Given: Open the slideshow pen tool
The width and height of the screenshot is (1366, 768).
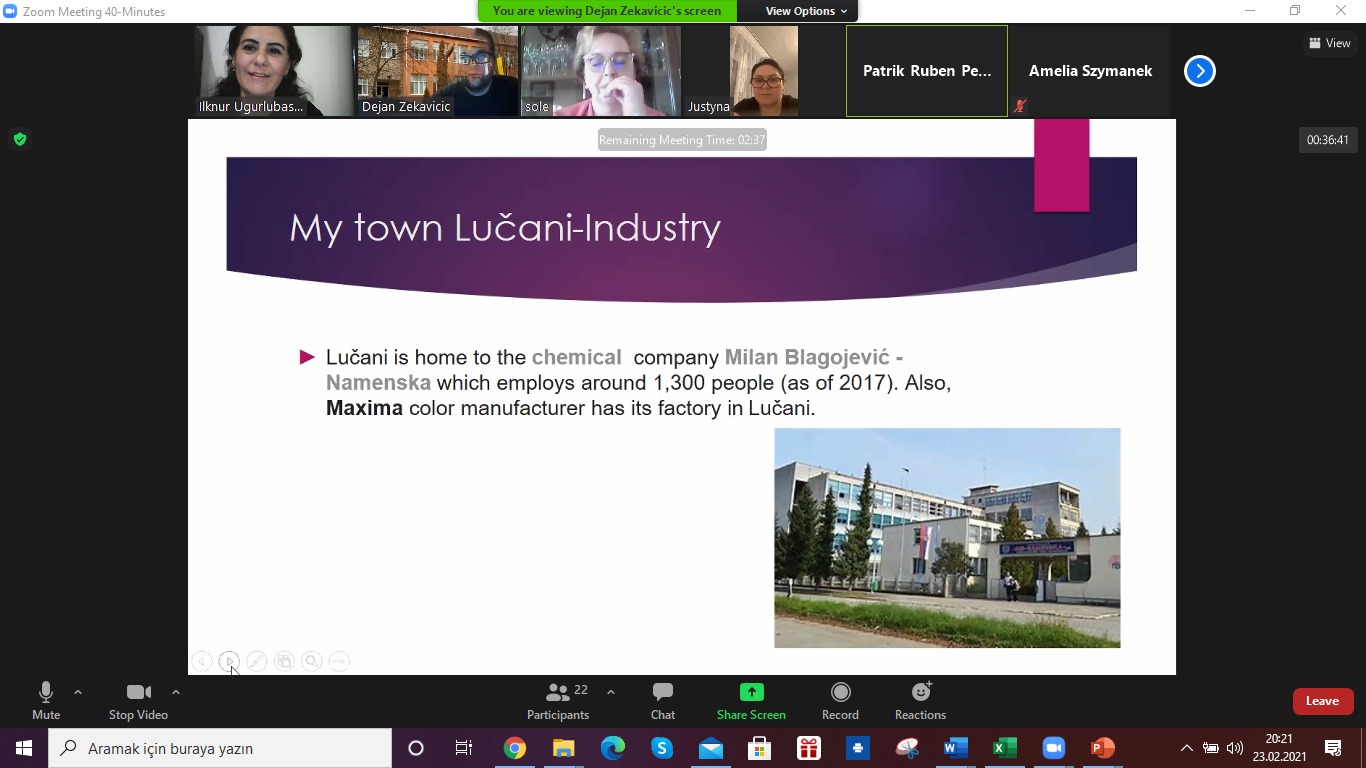Looking at the screenshot, I should [x=257, y=661].
